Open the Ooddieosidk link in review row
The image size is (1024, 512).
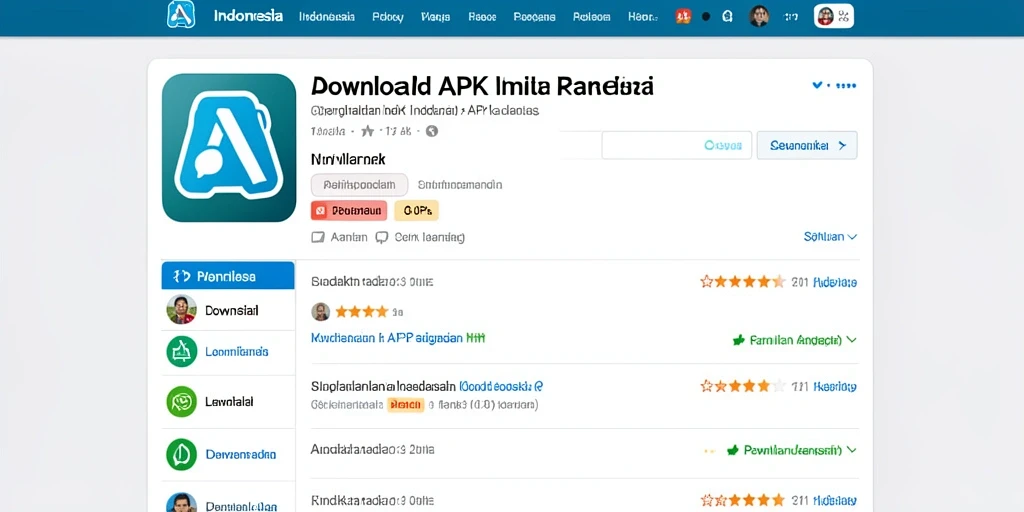(502, 386)
